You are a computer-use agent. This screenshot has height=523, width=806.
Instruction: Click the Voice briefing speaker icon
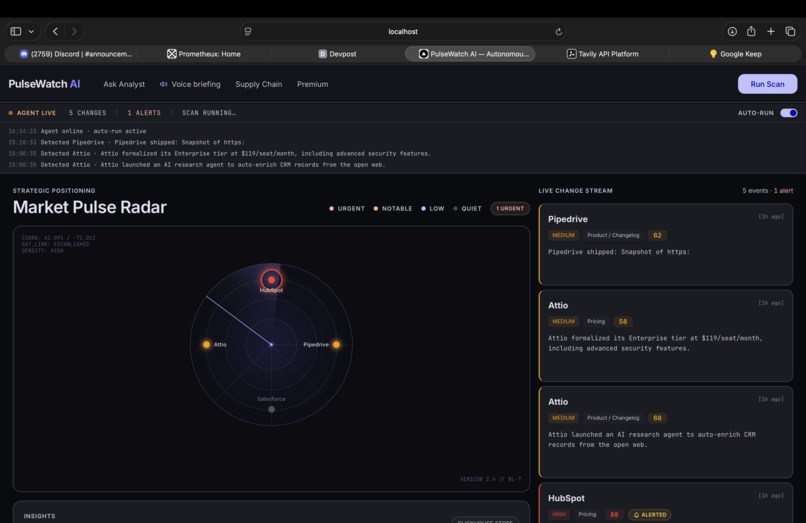click(x=163, y=84)
